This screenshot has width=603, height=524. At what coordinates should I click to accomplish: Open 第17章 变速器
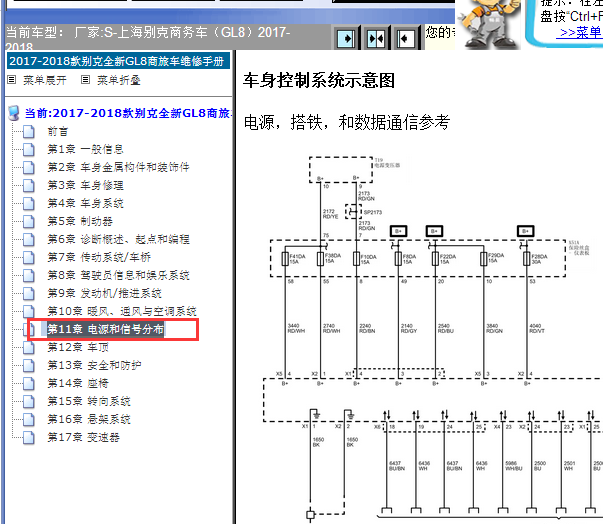point(83,437)
